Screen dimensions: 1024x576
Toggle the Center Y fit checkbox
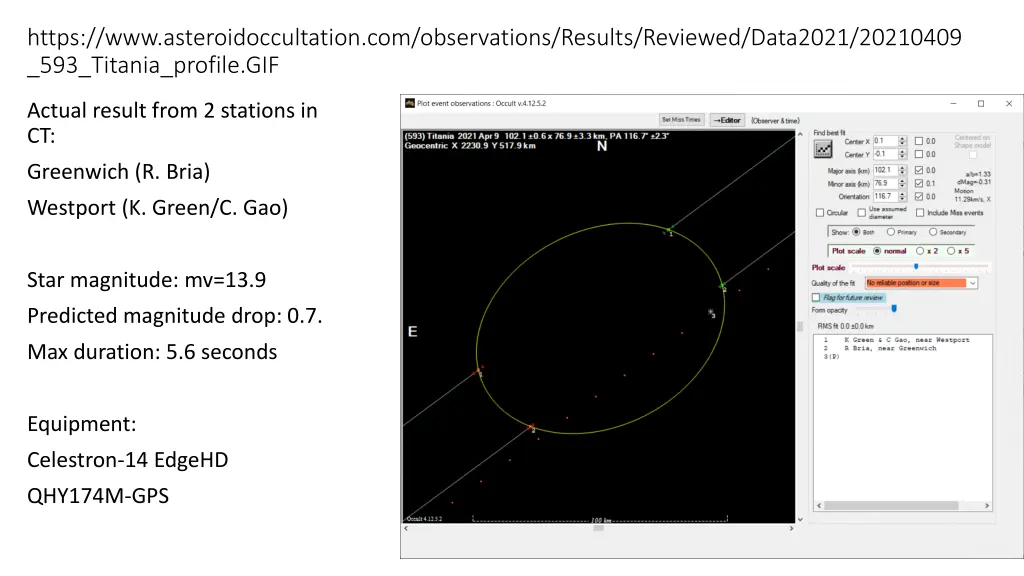click(919, 154)
